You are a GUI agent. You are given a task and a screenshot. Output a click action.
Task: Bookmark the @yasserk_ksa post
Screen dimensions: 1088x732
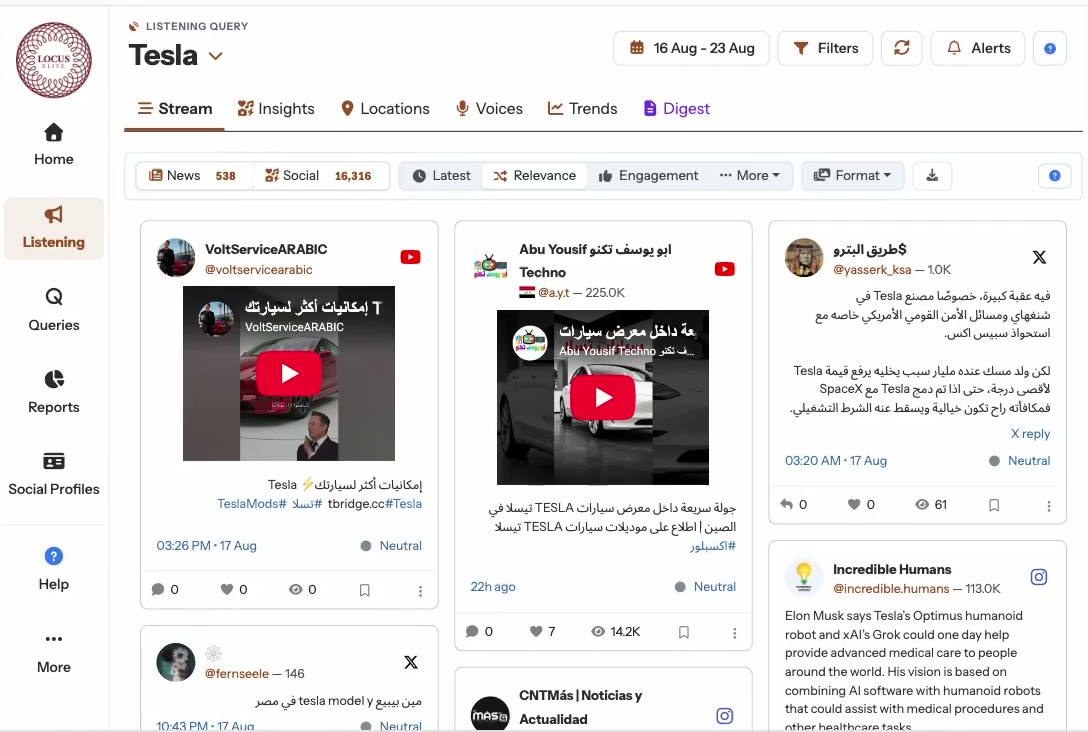pos(994,505)
